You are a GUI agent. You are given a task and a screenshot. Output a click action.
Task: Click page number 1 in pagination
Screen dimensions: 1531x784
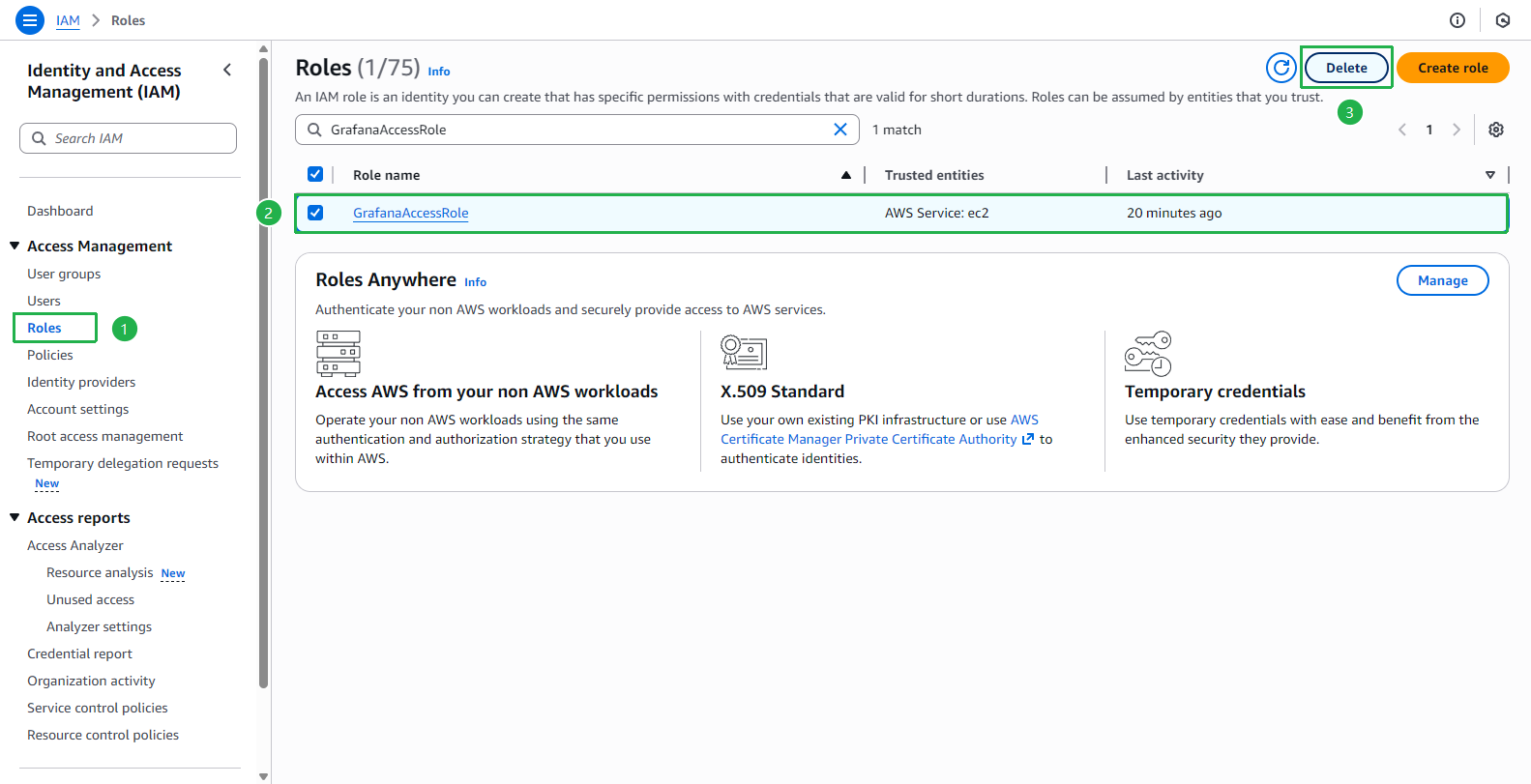point(1429,130)
